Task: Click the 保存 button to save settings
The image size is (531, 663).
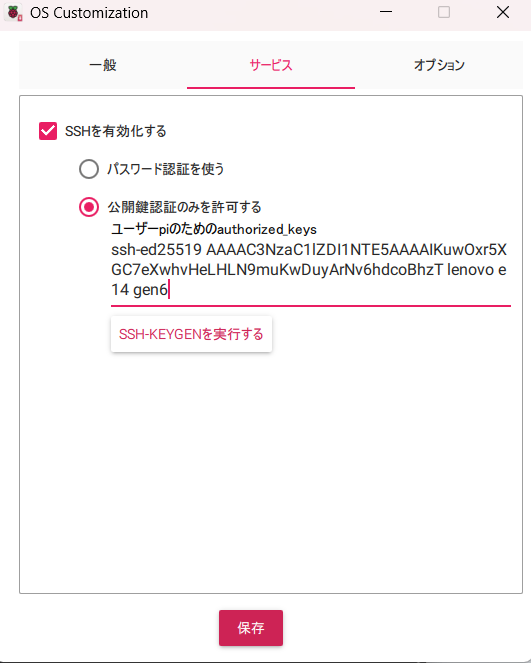Action: (x=251, y=627)
